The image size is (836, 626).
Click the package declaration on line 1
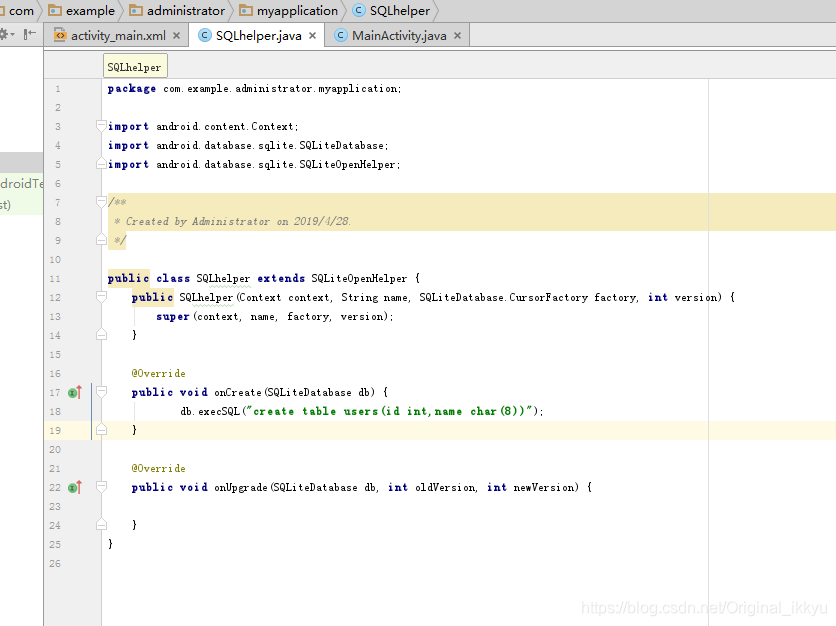coord(254,89)
